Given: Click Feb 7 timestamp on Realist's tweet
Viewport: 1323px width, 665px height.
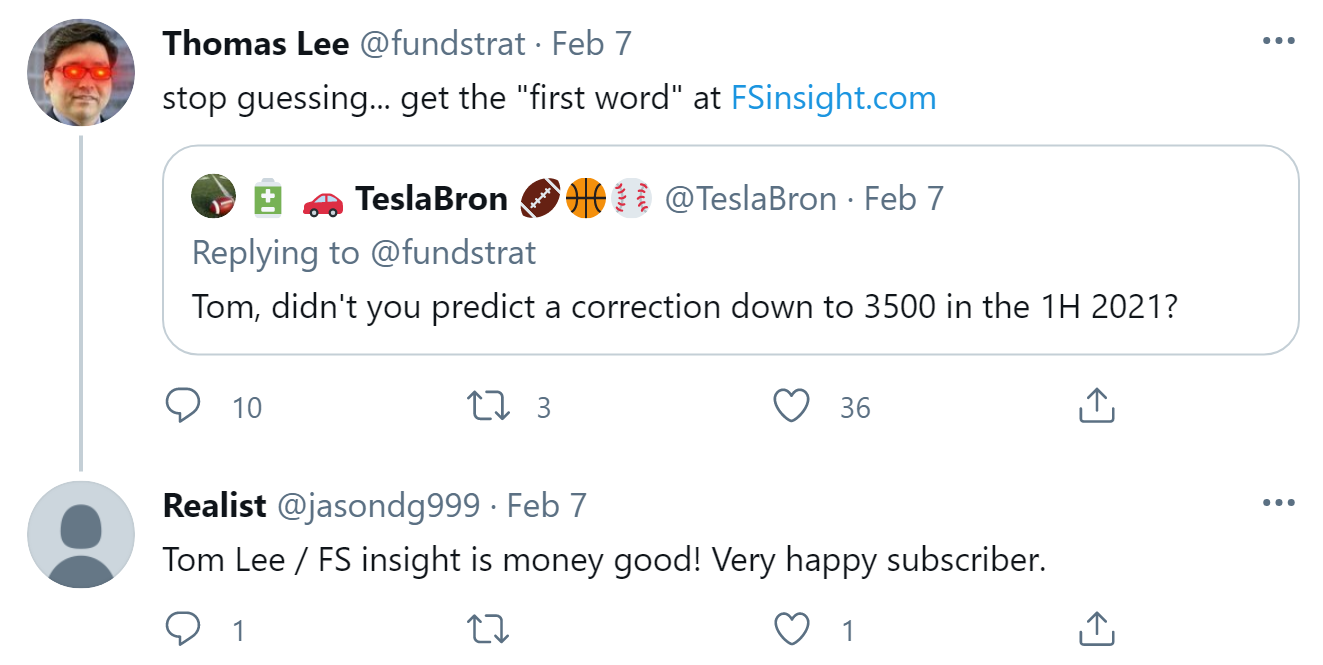Looking at the screenshot, I should [x=546, y=505].
